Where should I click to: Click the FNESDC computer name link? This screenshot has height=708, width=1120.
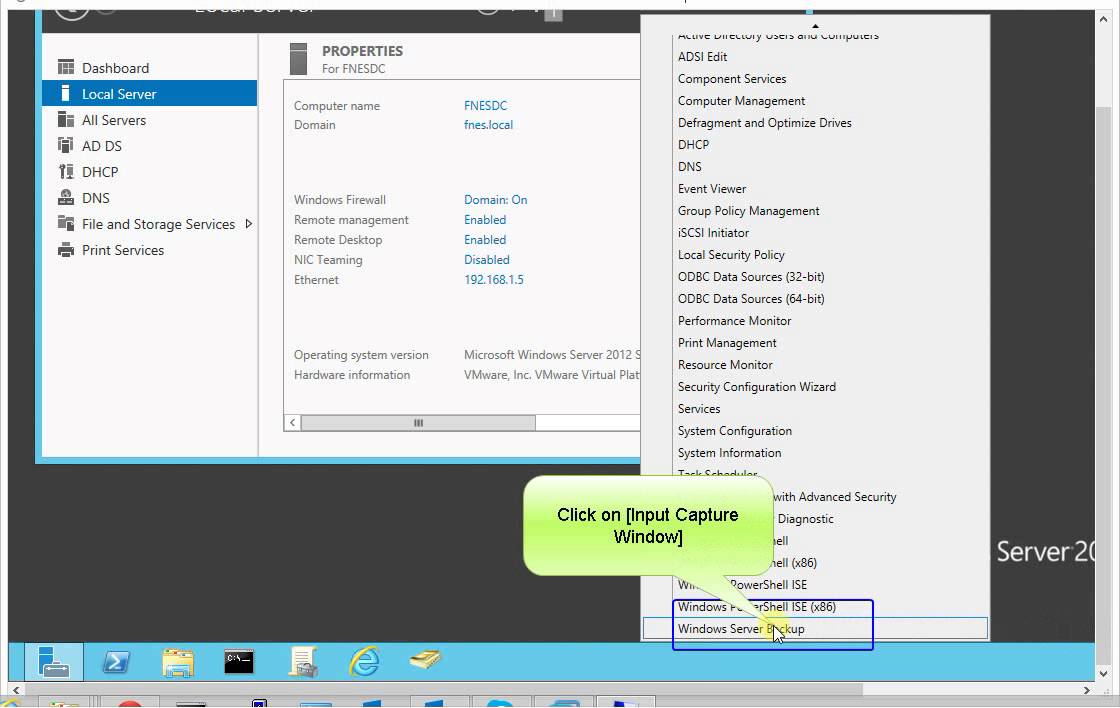485,105
